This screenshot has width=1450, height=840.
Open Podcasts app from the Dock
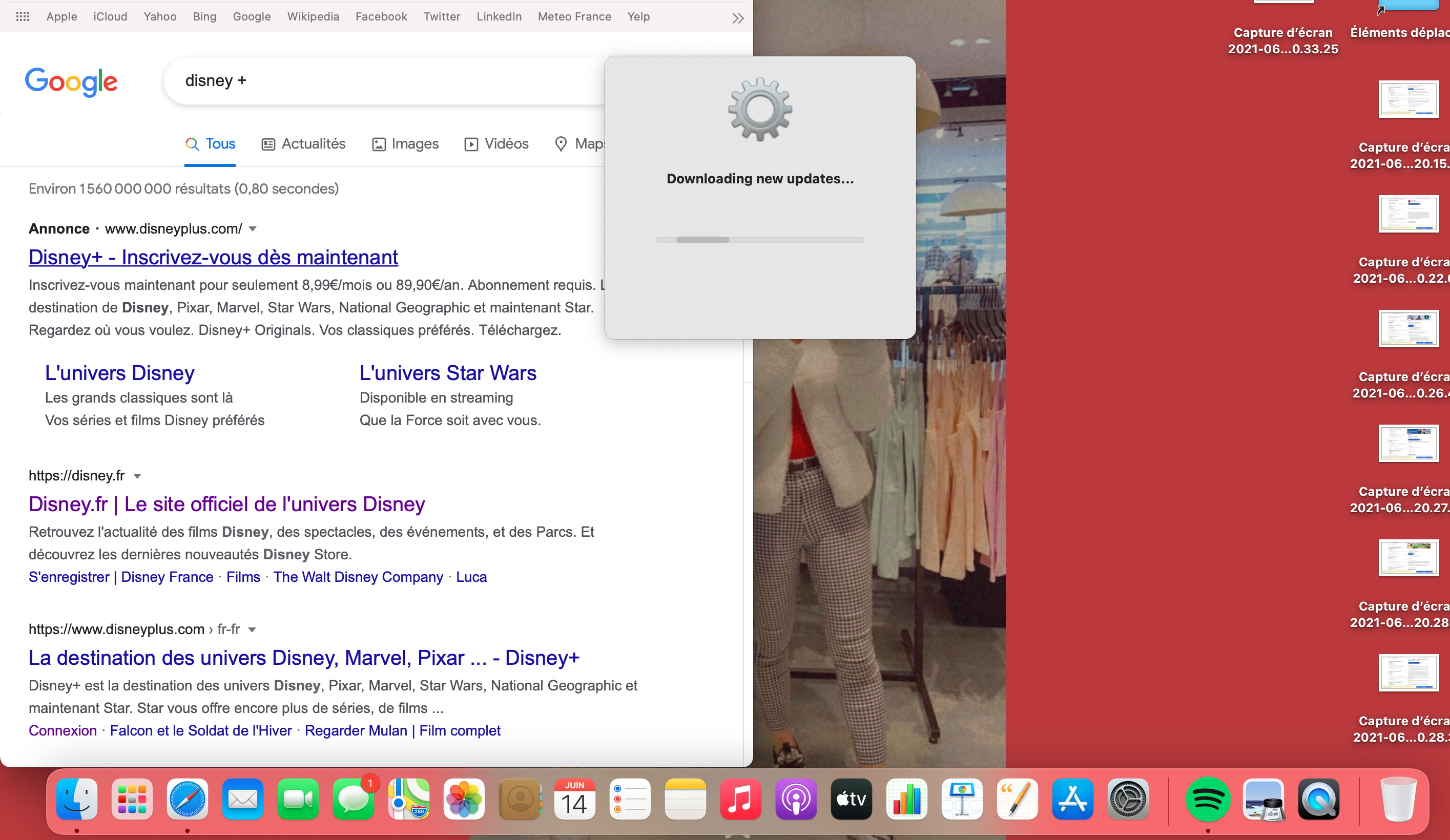tap(796, 799)
